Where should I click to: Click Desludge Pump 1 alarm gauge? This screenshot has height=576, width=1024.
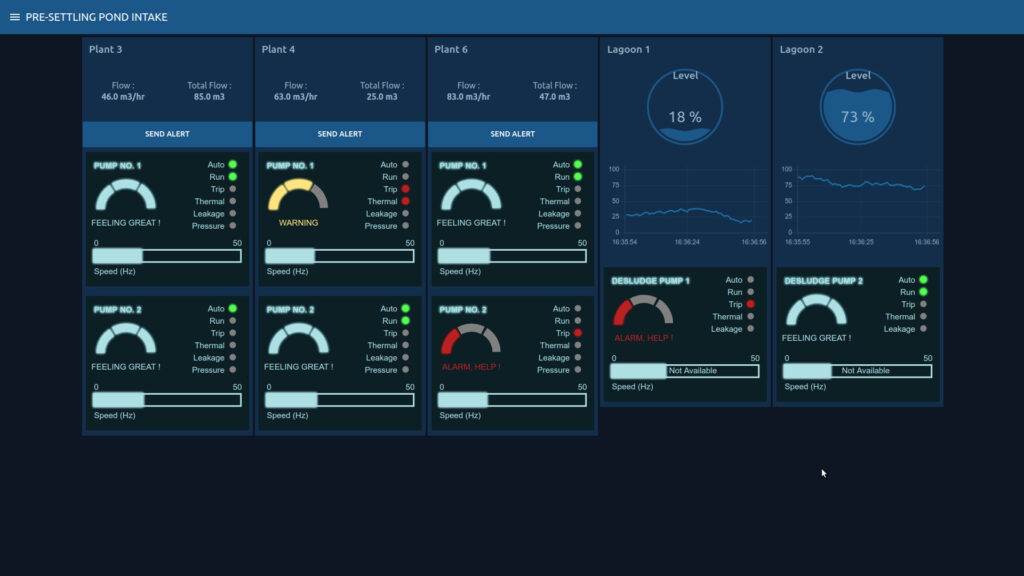[644, 311]
